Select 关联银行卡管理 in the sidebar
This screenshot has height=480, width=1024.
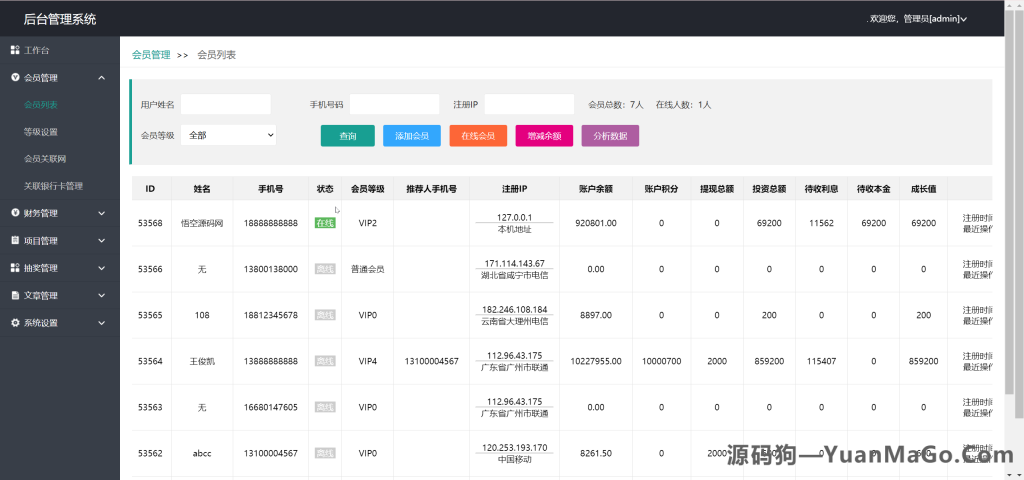click(x=53, y=186)
